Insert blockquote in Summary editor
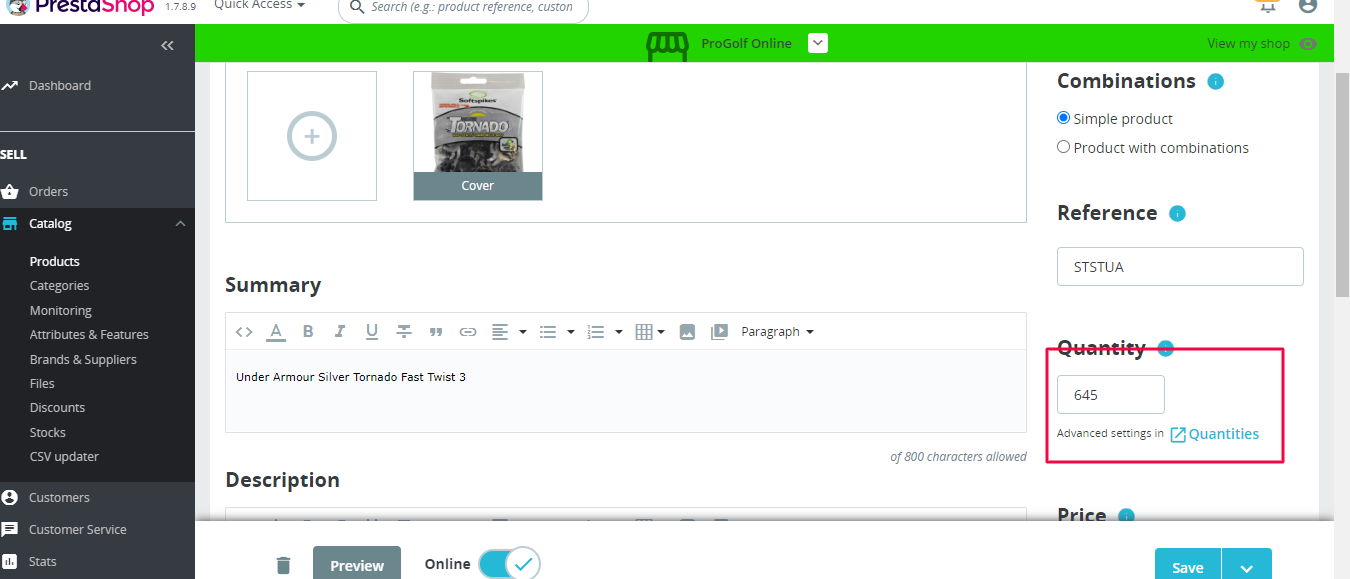Screen dimensions: 1350x579 click(x=436, y=332)
